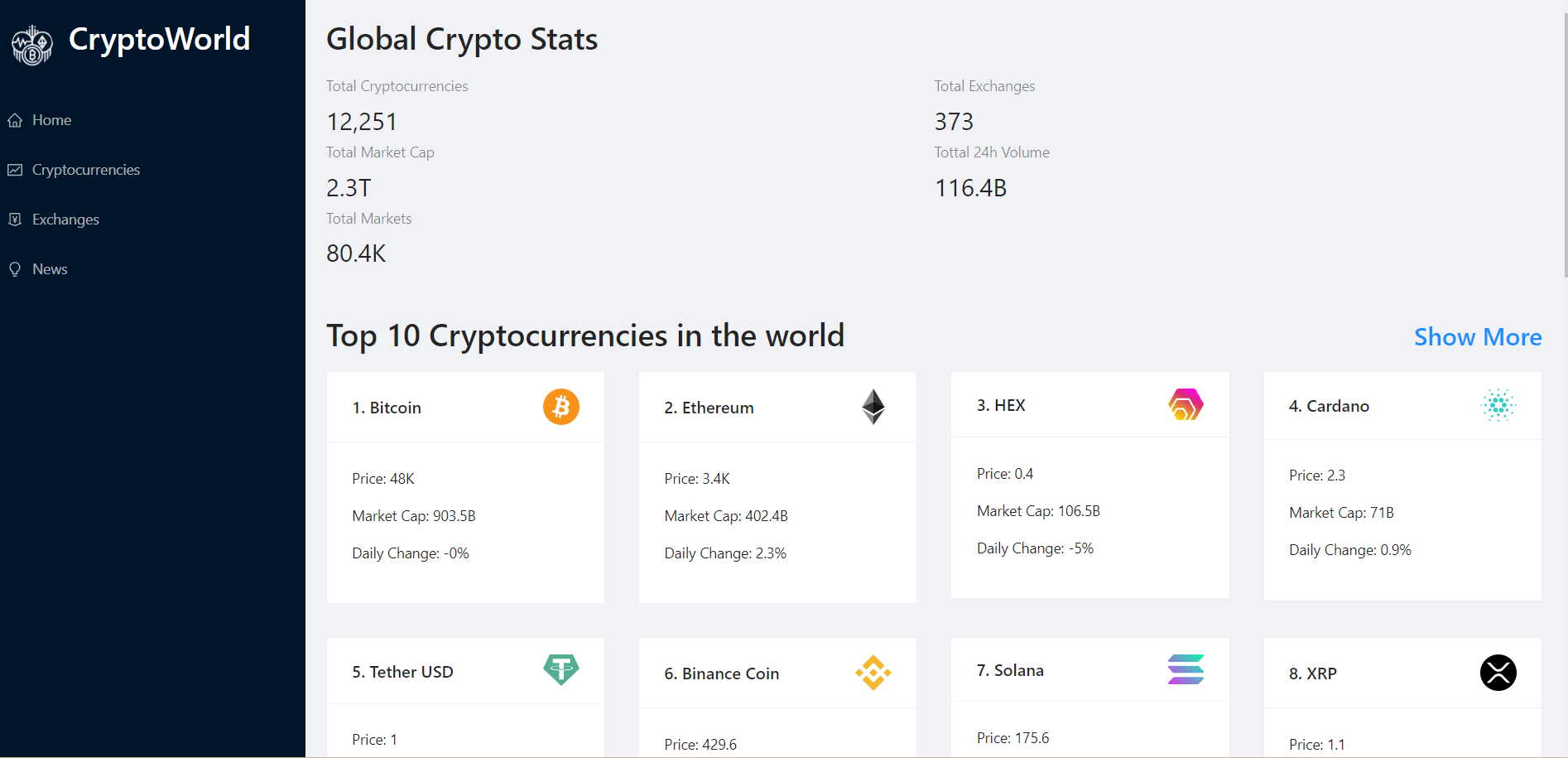Click the black XRP logo icon
Image resolution: width=1568 pixels, height=758 pixels.
tap(1498, 673)
